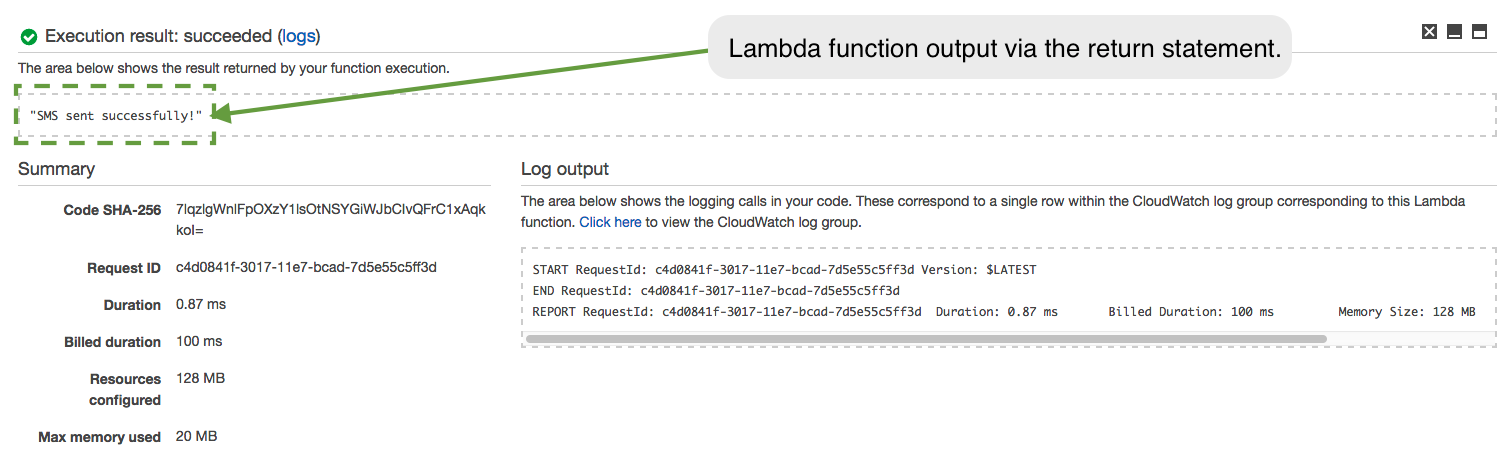This screenshot has height=465, width=1505.
Task: Click the Billed duration 100 ms value
Action: (199, 341)
